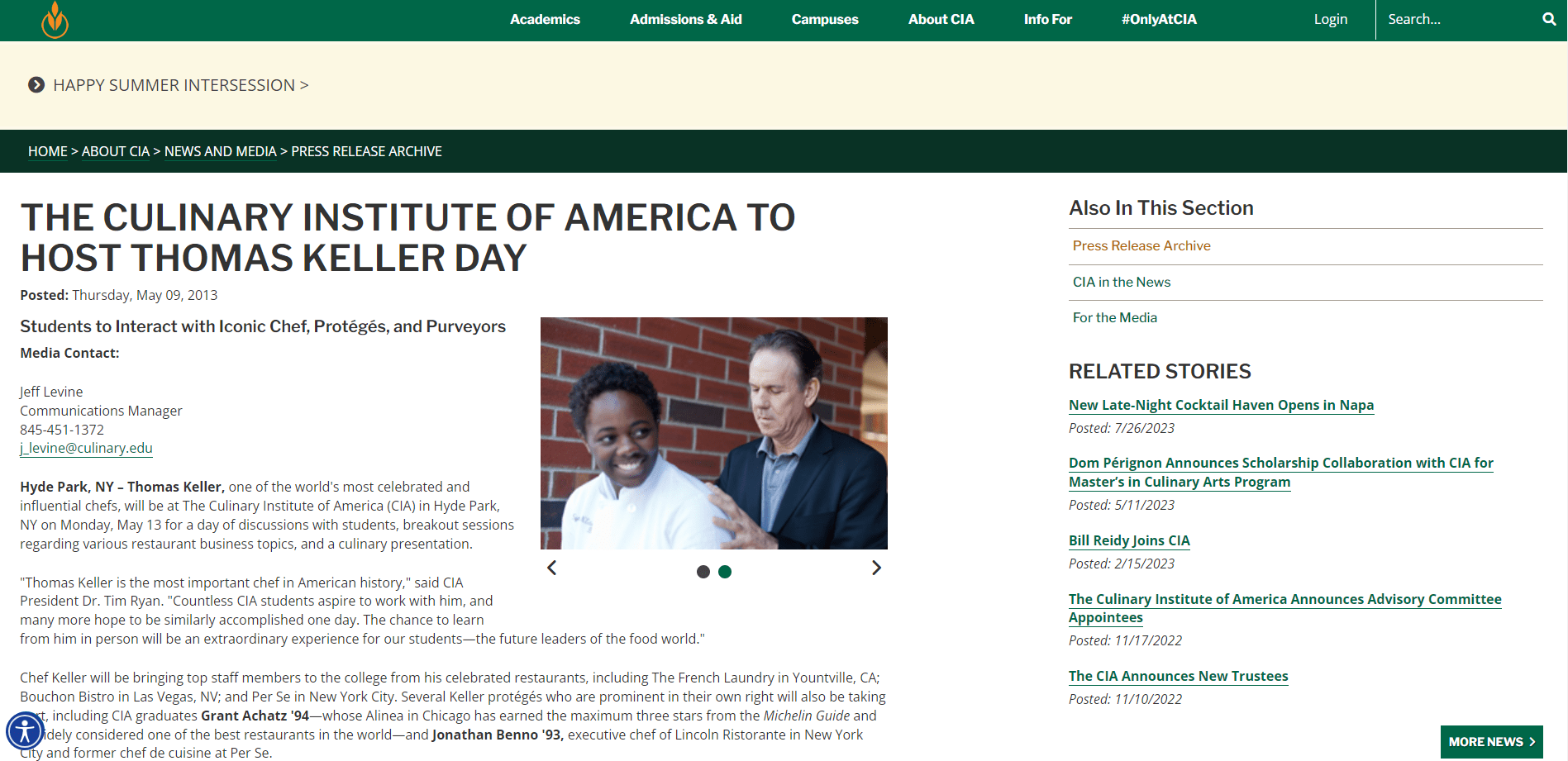Image resolution: width=1568 pixels, height=761 pixels.
Task: Open Press Release Archive sidebar link
Action: point(1141,245)
